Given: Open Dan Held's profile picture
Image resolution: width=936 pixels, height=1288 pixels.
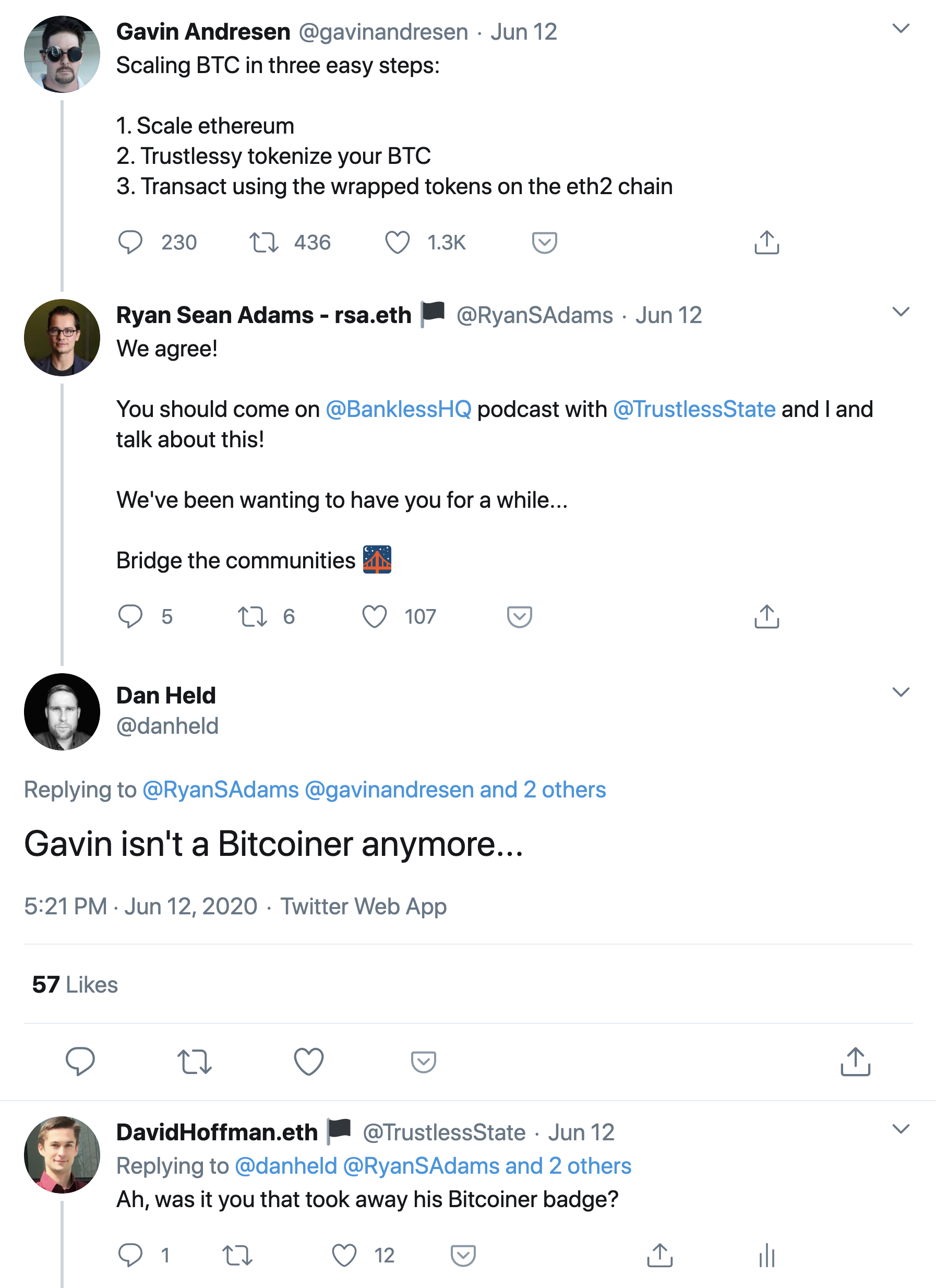Looking at the screenshot, I should 62,711.
